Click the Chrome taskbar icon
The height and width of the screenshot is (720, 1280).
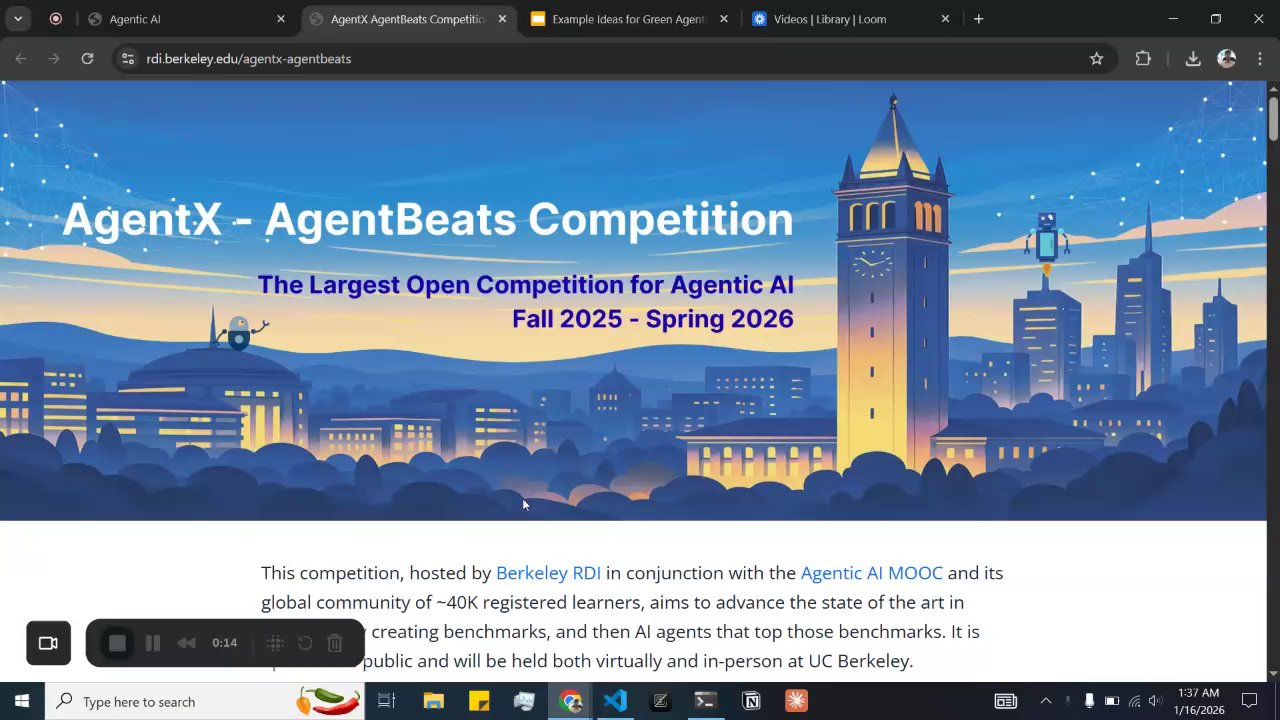(x=570, y=701)
